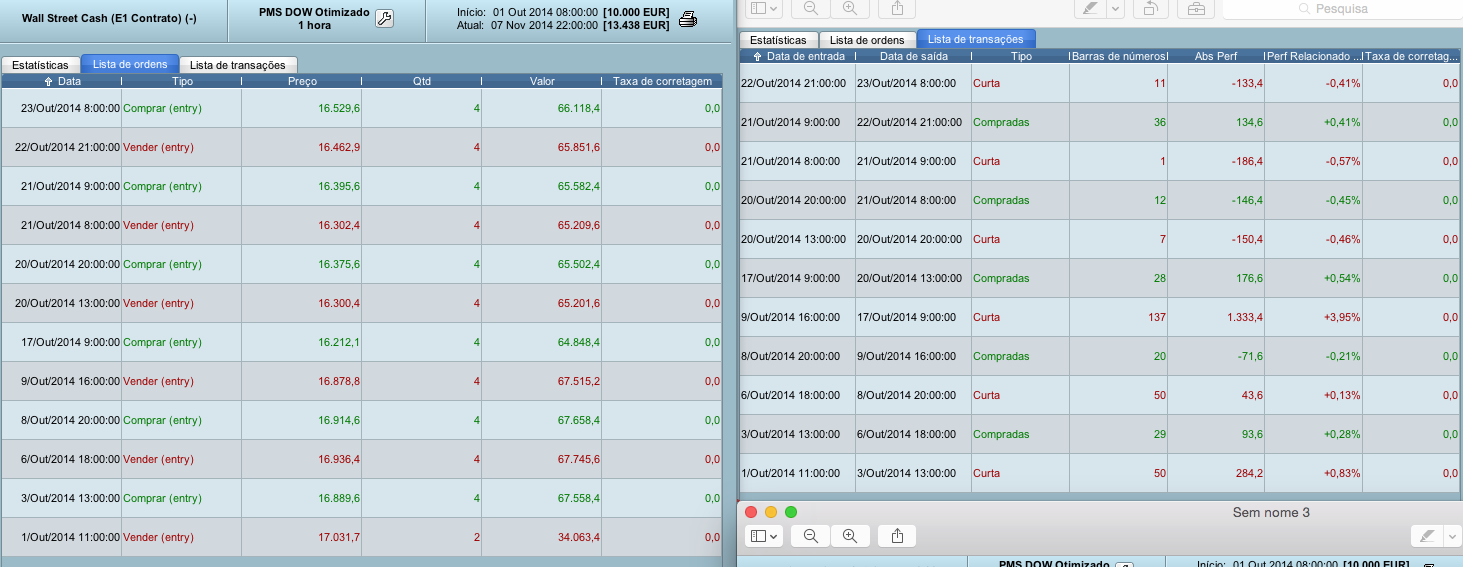Switch to Estatísticas tab in the orders panel
Screen dimensions: 1463x567
point(40,64)
